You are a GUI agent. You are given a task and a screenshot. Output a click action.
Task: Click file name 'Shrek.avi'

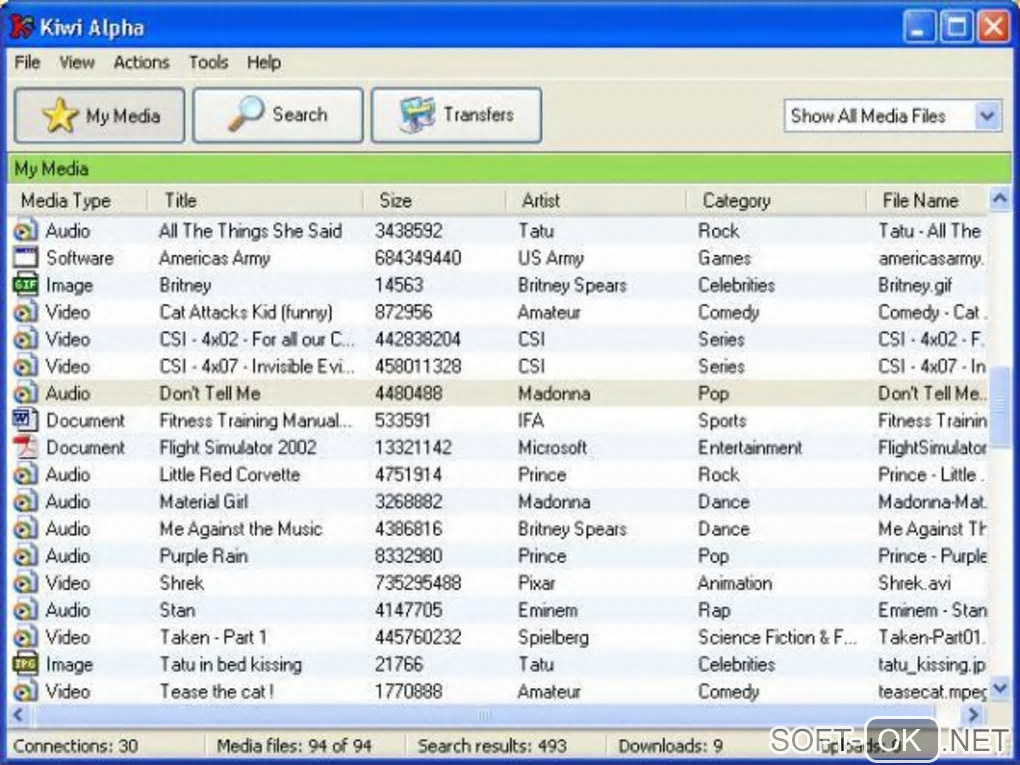coord(914,584)
